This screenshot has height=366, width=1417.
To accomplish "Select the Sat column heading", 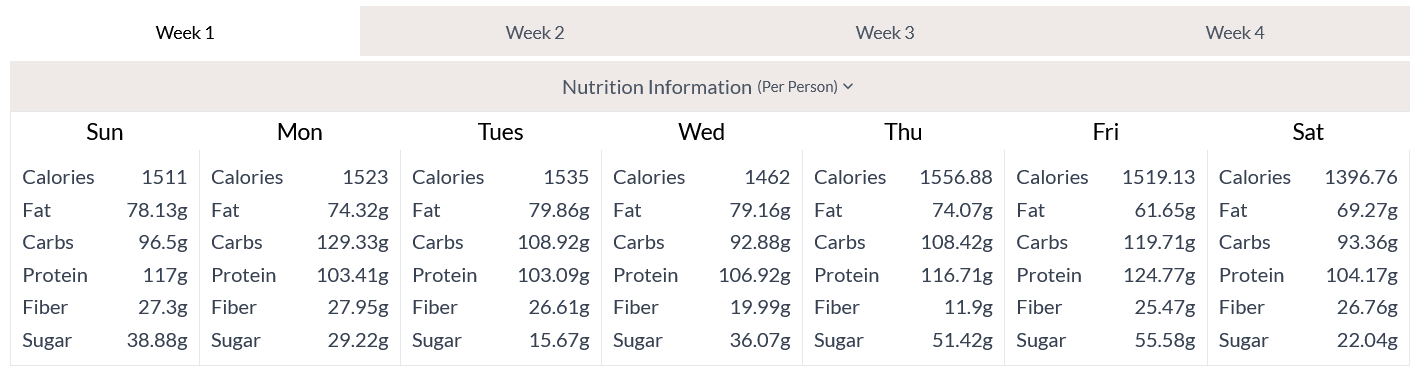I will point(1308,132).
